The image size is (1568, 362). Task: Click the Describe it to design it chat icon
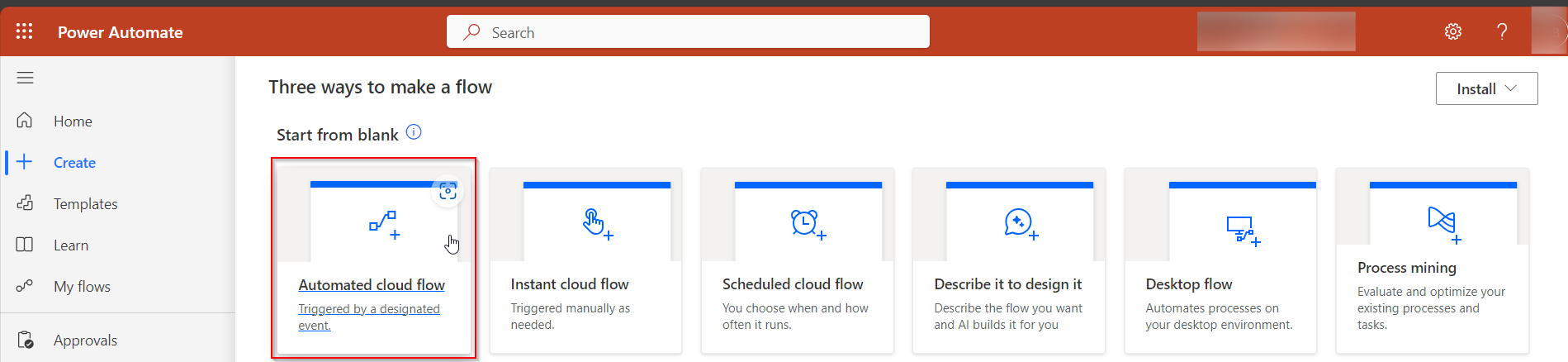1021,223
